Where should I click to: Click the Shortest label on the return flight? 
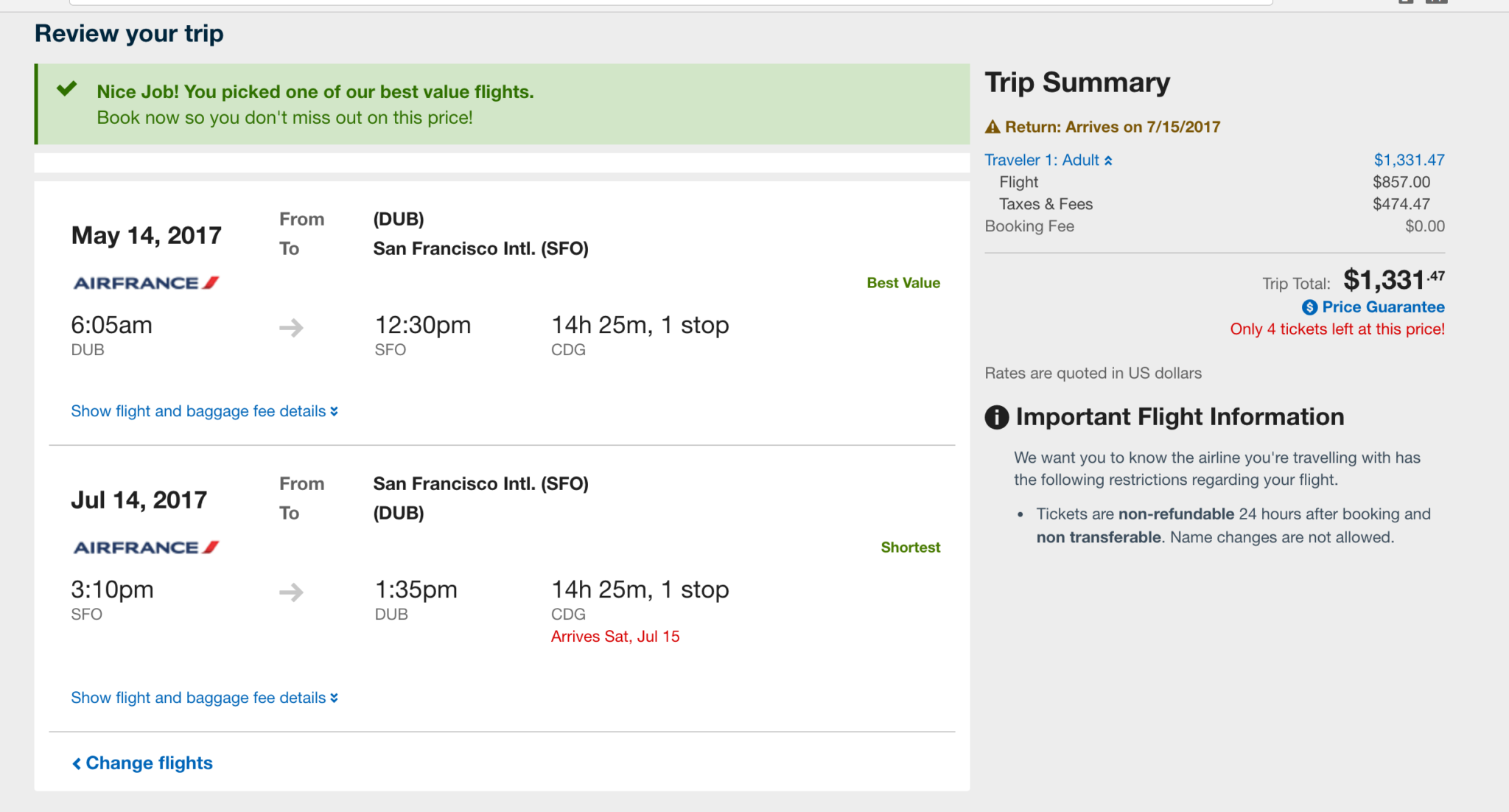click(x=910, y=547)
